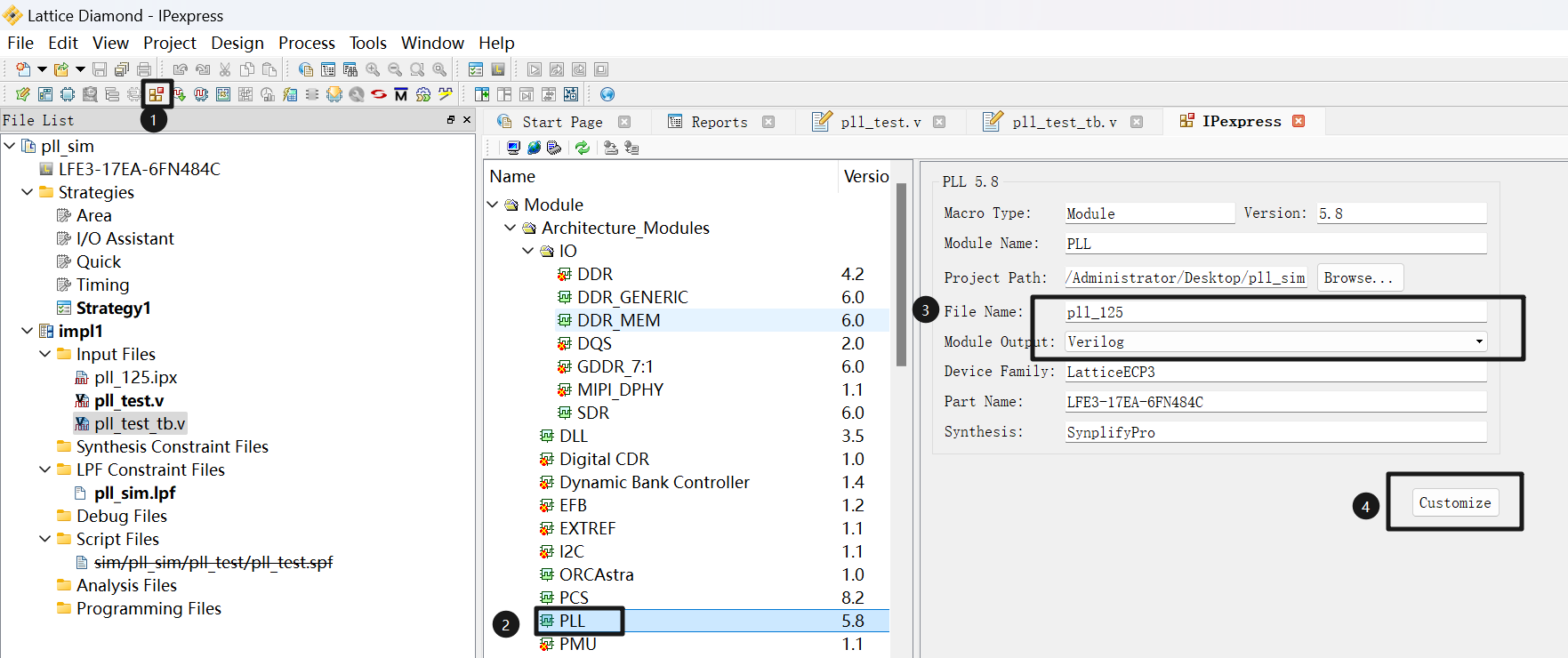This screenshot has height=658, width=1568.
Task: Switch to the pll_test_tb.v tab
Action: 1064,122
